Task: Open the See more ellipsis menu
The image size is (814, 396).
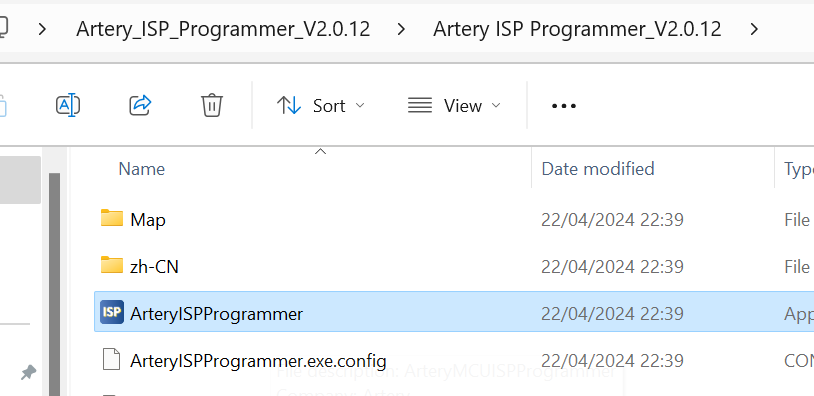Action: click(x=563, y=106)
